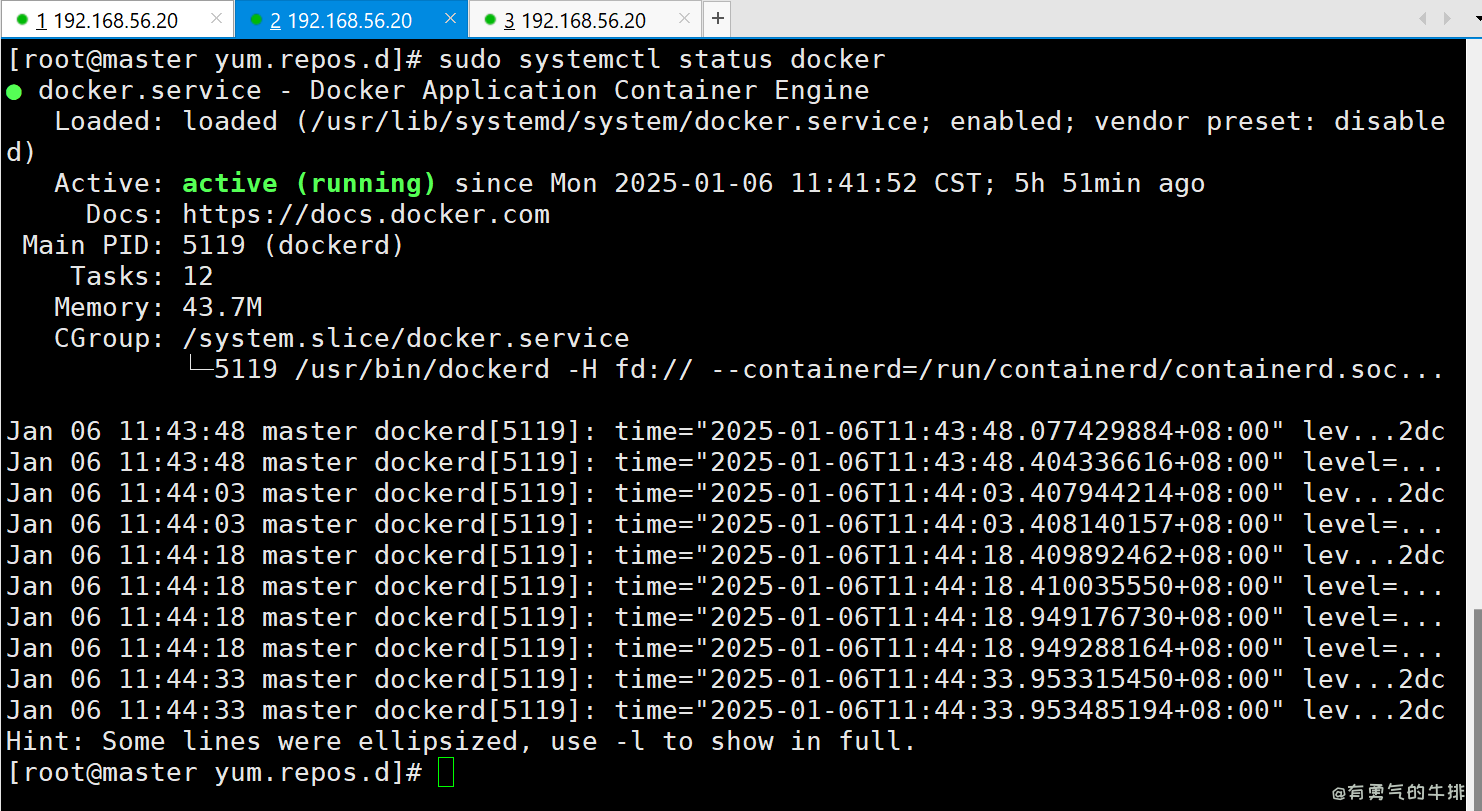Click the "sudo systemctl status docker" command text

point(661,60)
